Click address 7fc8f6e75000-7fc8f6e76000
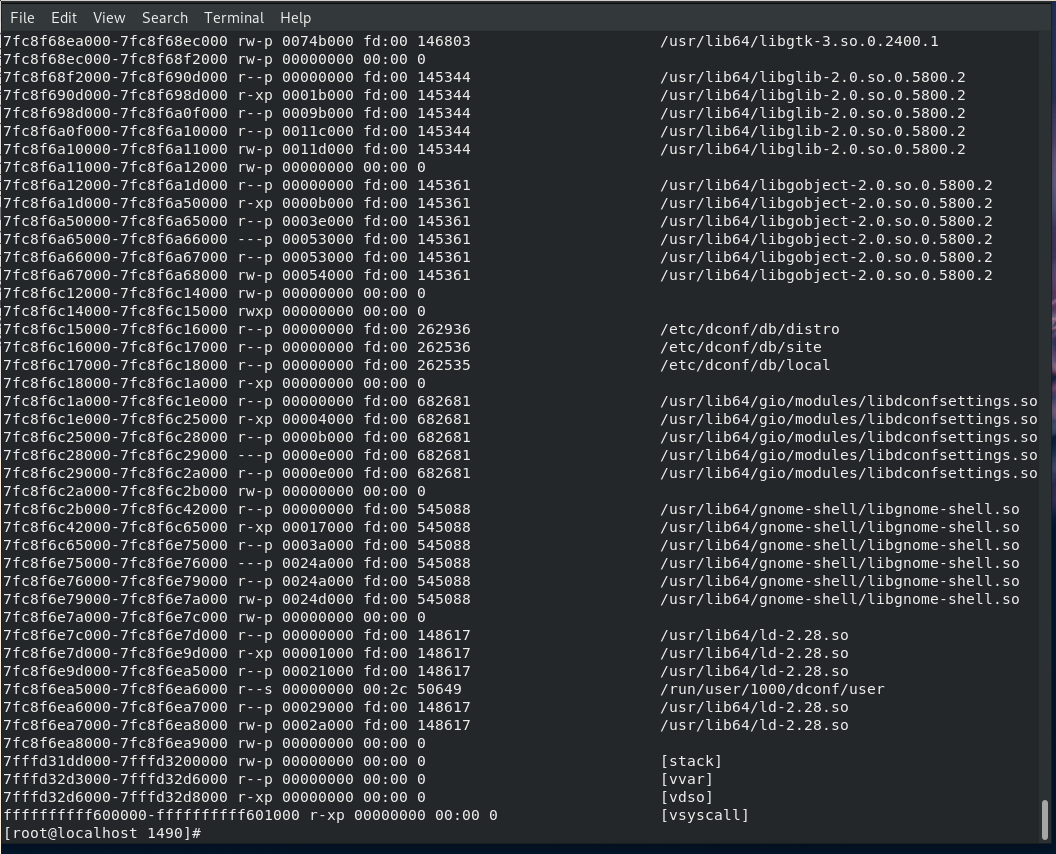 (x=115, y=563)
